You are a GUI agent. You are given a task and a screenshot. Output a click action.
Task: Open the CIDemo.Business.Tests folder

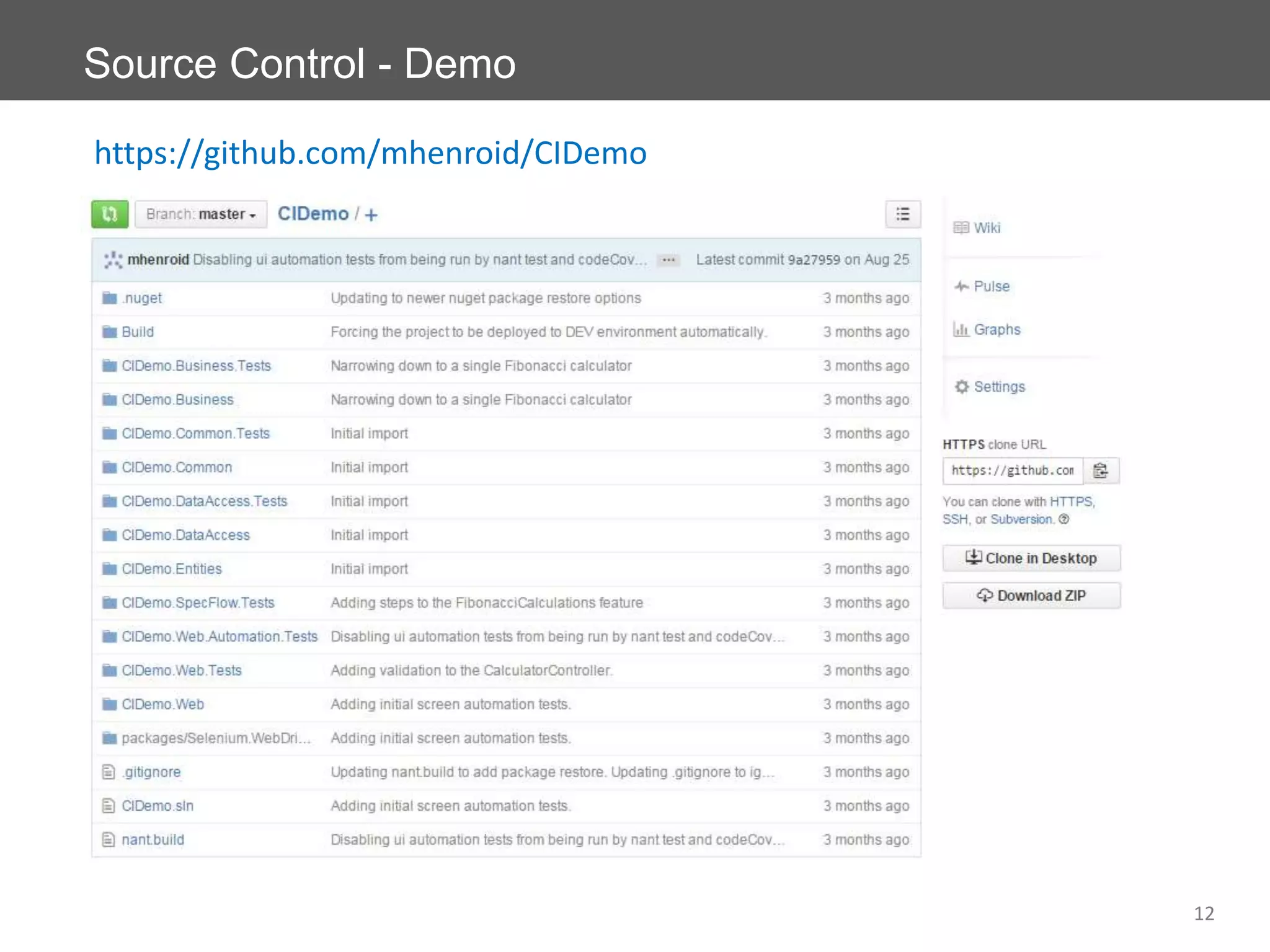197,366
